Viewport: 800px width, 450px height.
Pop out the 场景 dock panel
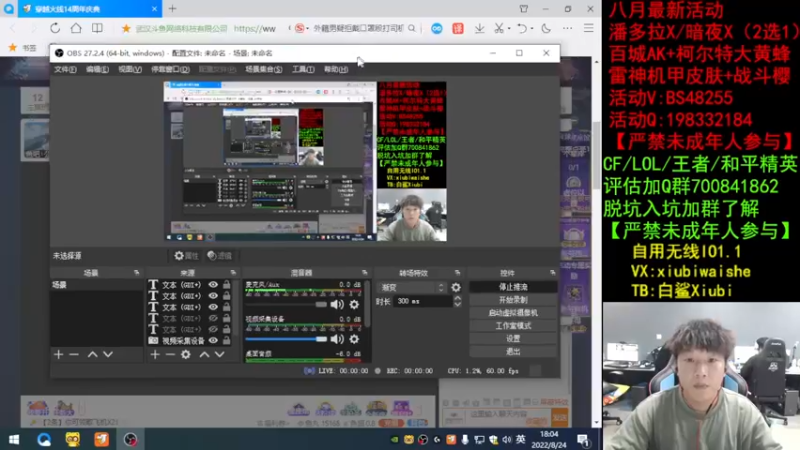click(136, 273)
